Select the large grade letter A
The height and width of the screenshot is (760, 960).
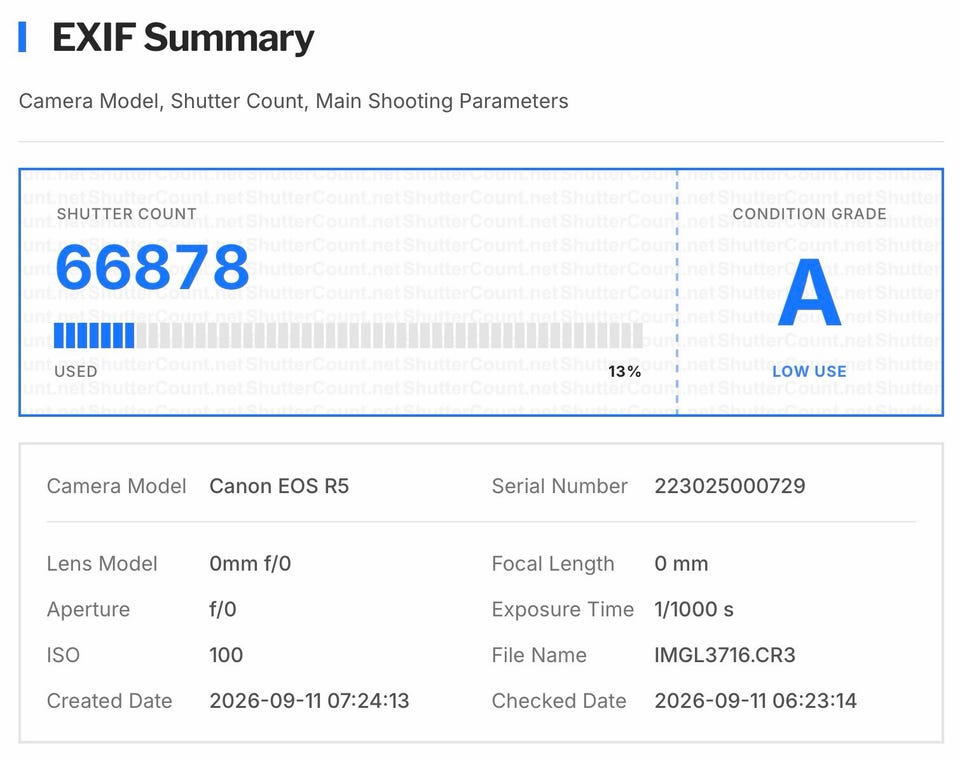pyautogui.click(x=809, y=293)
